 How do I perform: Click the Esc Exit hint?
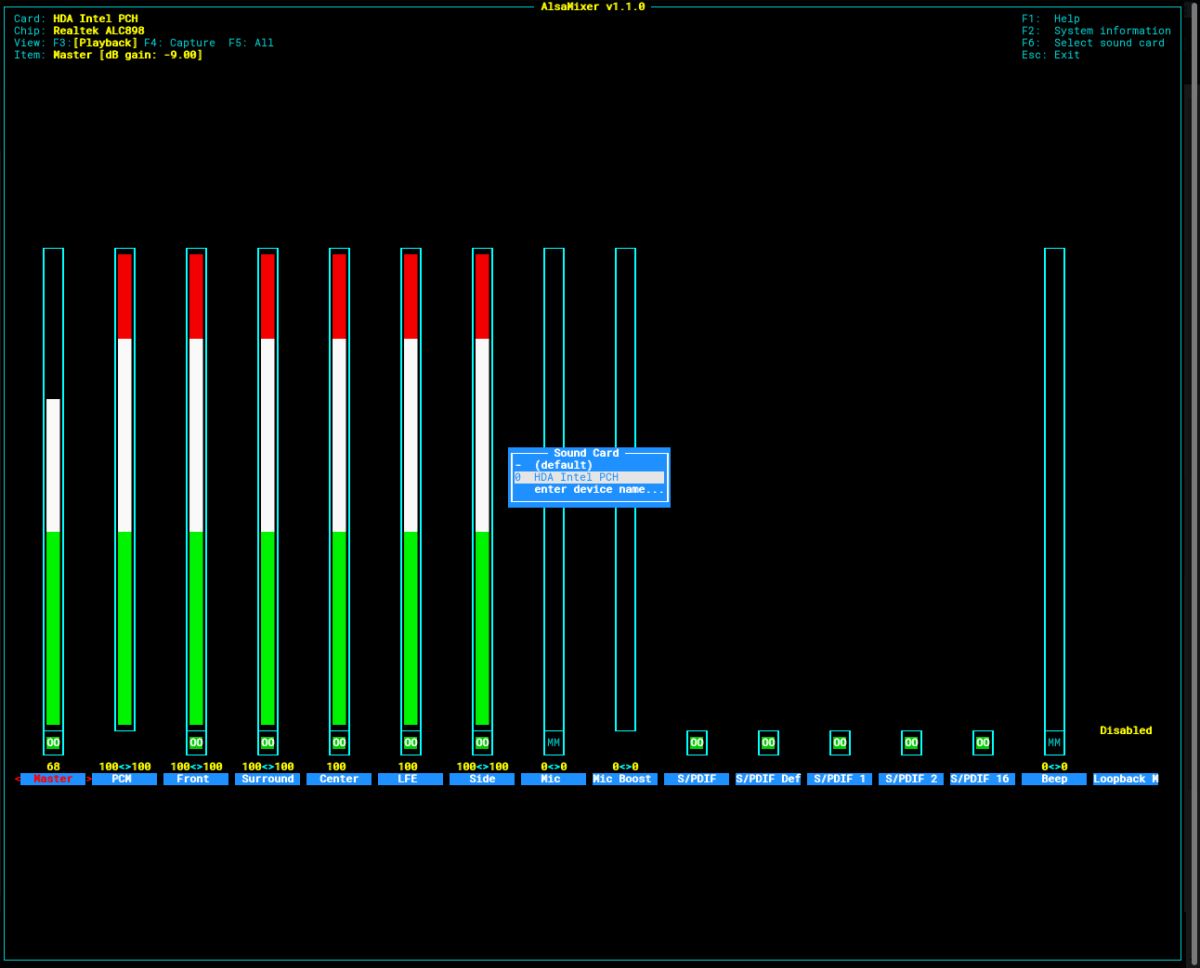pyautogui.click(x=1051, y=55)
